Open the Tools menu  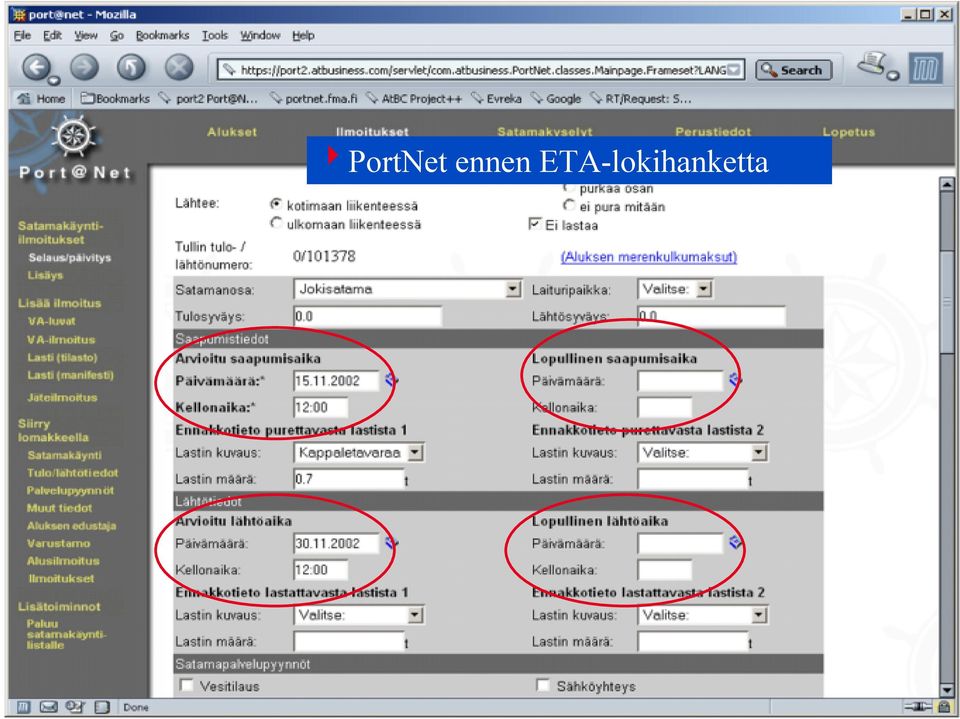215,36
